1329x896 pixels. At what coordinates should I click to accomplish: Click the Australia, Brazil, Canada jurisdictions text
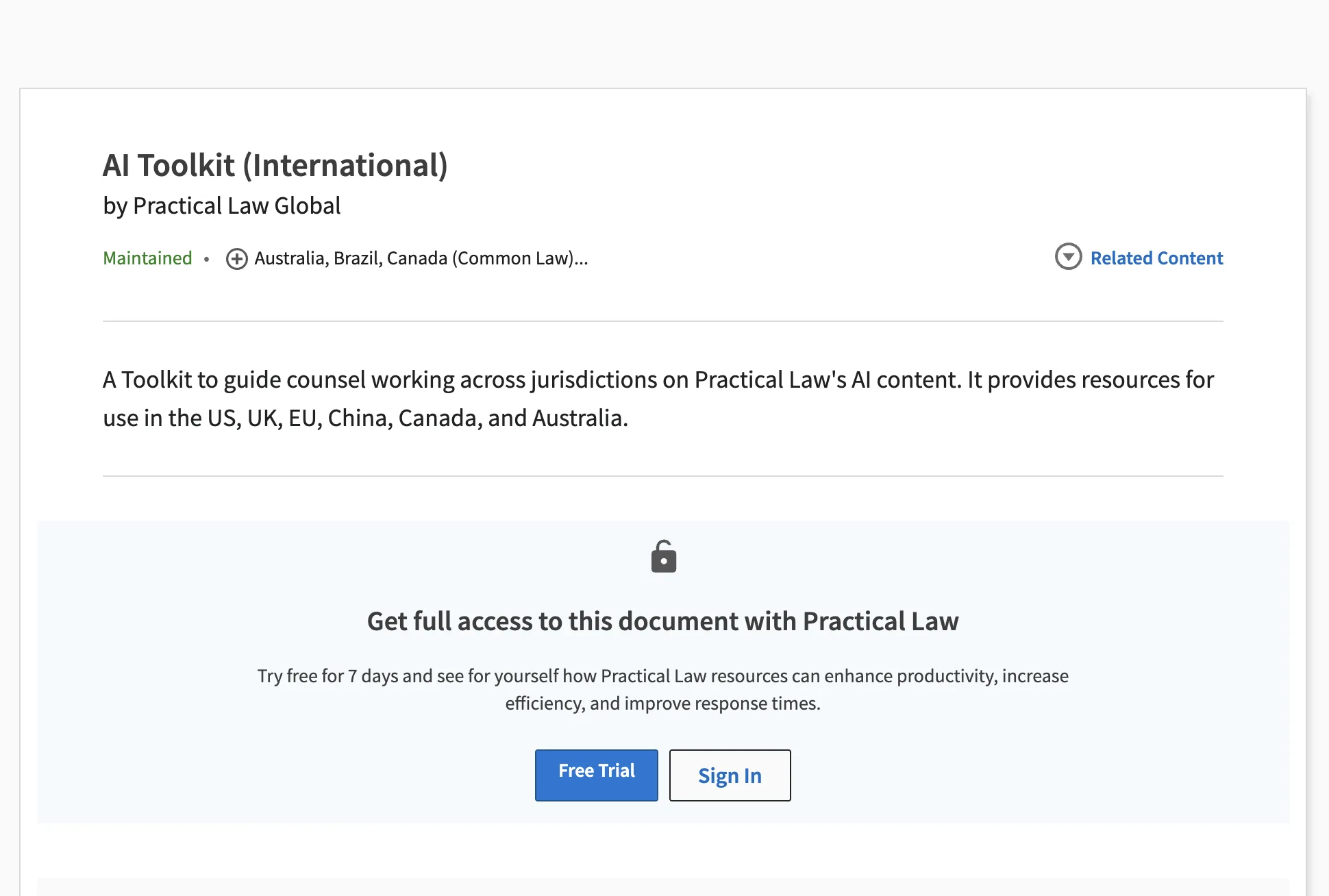click(x=421, y=258)
